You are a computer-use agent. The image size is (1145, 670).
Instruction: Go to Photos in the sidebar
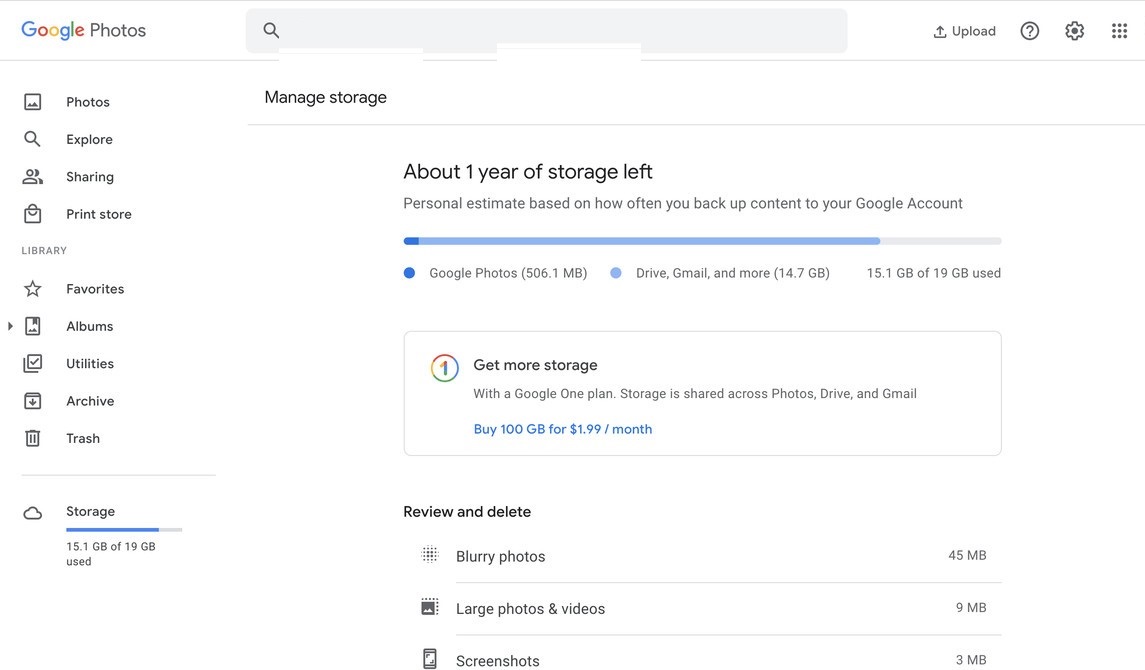pos(87,102)
